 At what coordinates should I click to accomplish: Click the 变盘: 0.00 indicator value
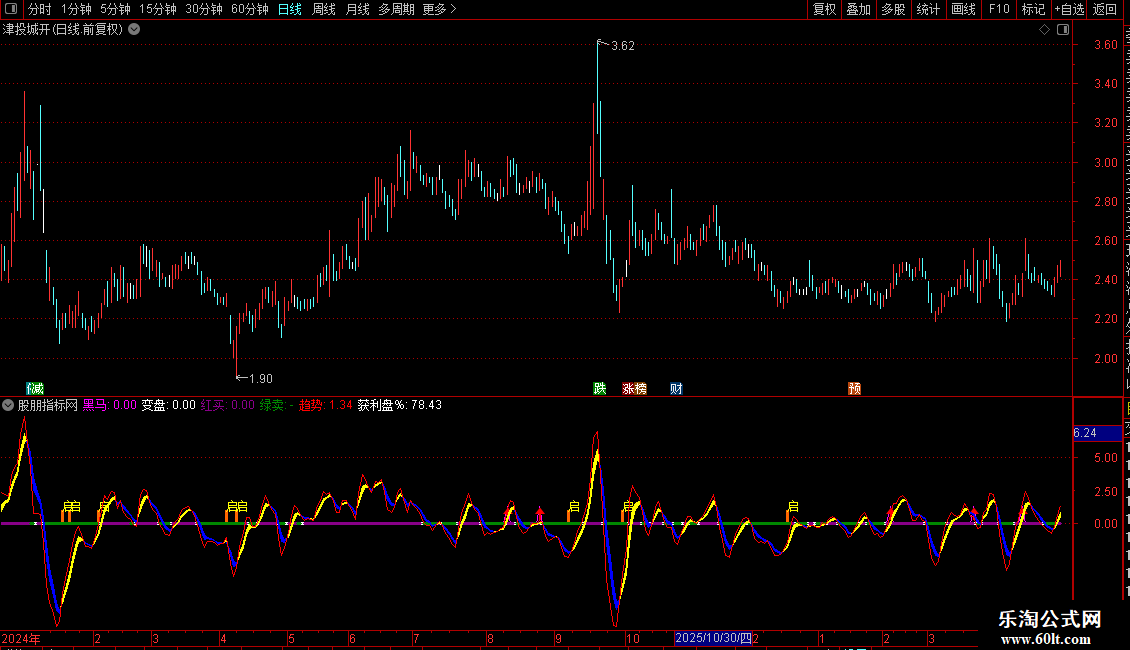coord(168,405)
